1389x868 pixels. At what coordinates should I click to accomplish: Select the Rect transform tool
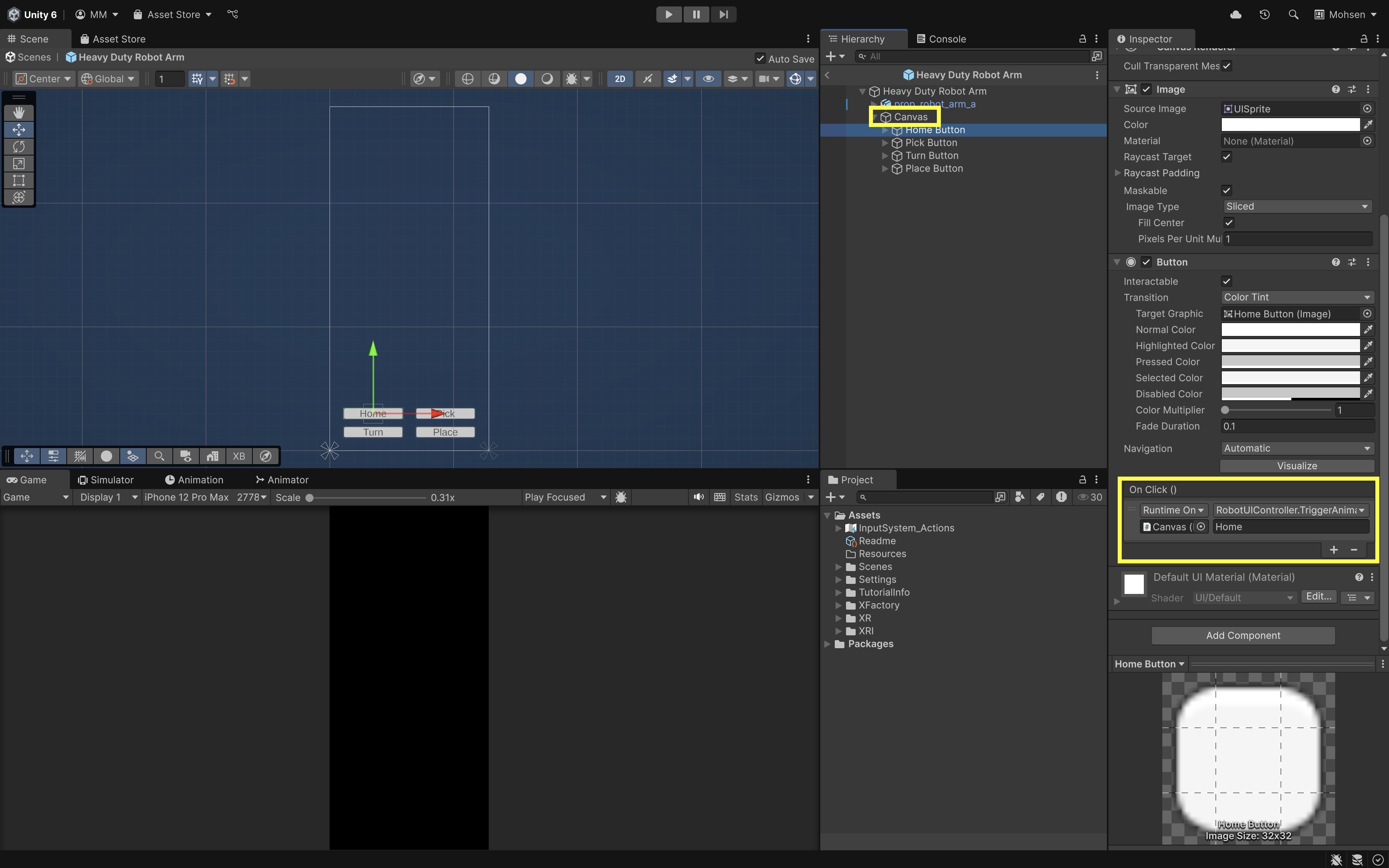18,180
